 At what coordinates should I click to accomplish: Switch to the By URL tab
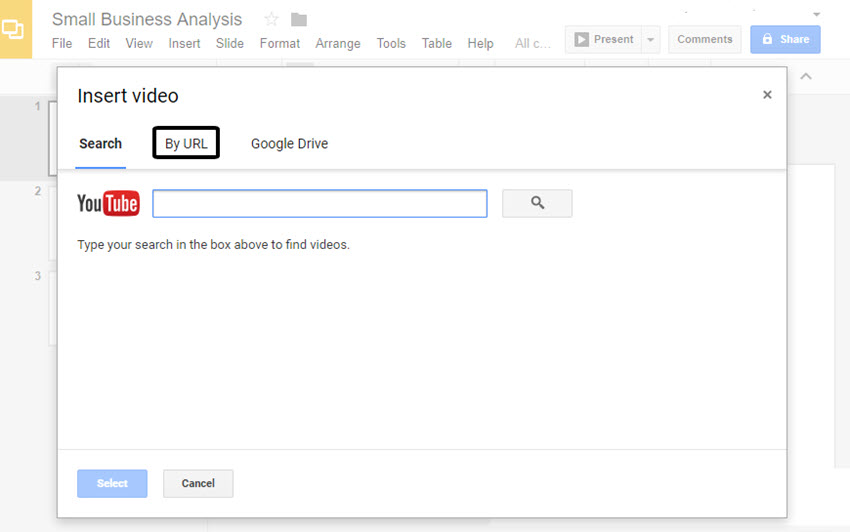186,143
